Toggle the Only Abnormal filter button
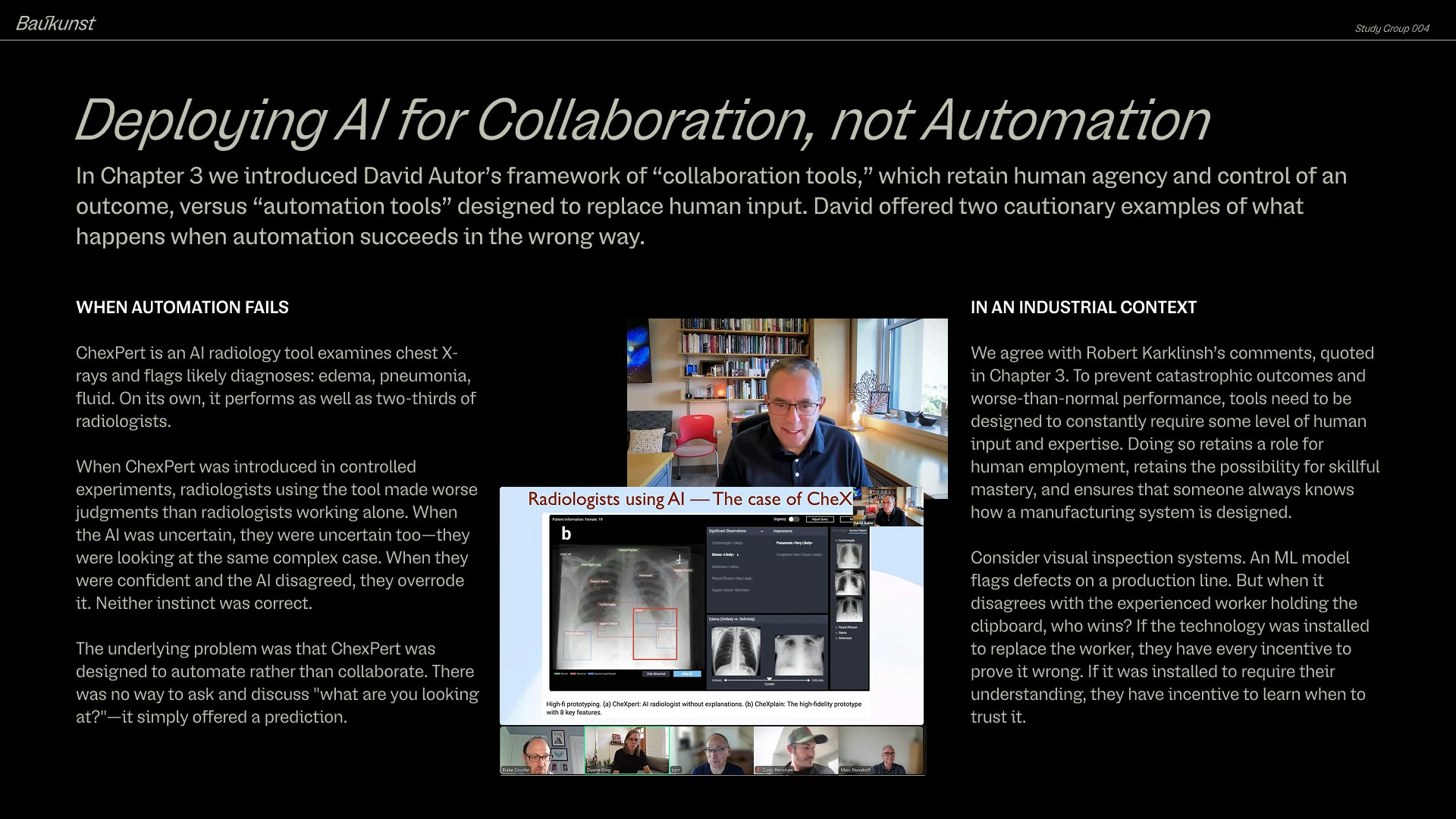This screenshot has width=1456, height=819. point(656,673)
